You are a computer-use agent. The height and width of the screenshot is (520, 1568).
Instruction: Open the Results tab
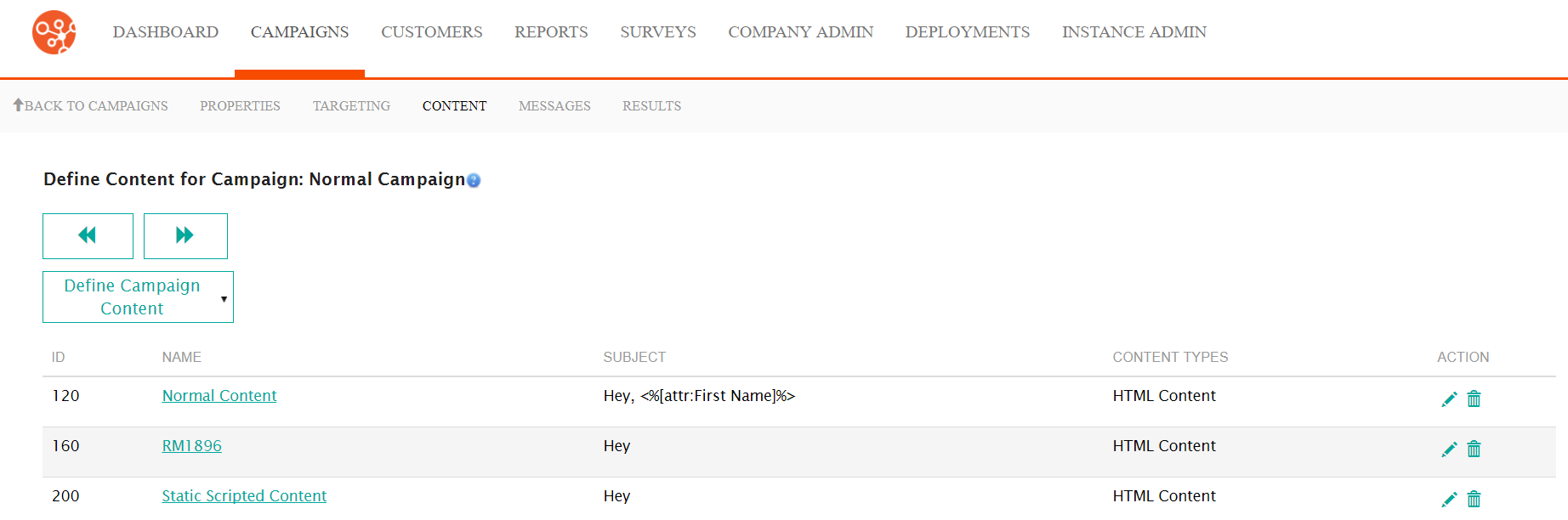point(651,105)
